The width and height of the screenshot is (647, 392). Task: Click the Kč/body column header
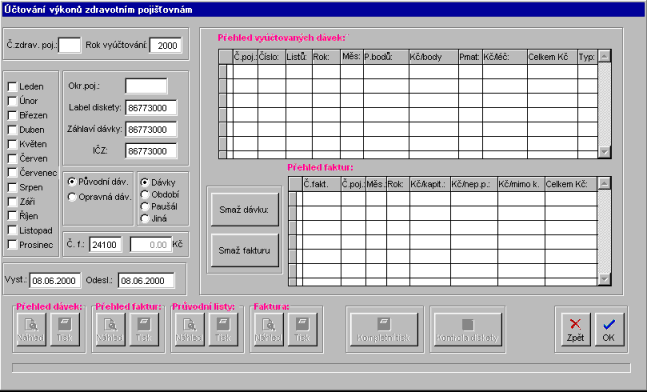pyautogui.click(x=434, y=57)
